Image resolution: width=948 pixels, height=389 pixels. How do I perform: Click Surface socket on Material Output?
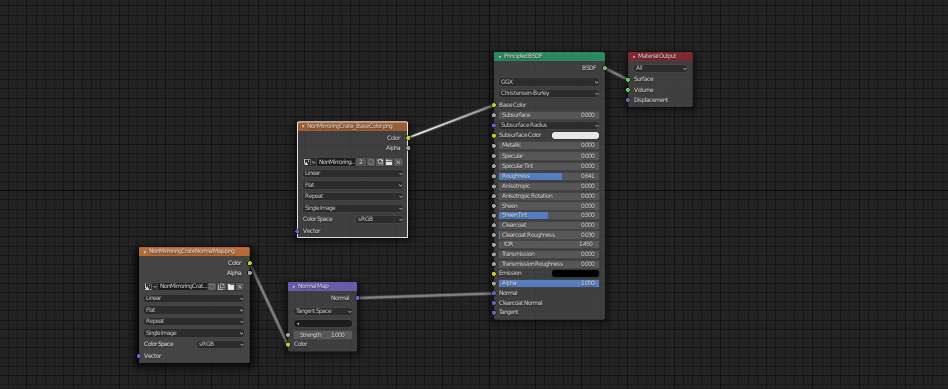click(x=628, y=79)
